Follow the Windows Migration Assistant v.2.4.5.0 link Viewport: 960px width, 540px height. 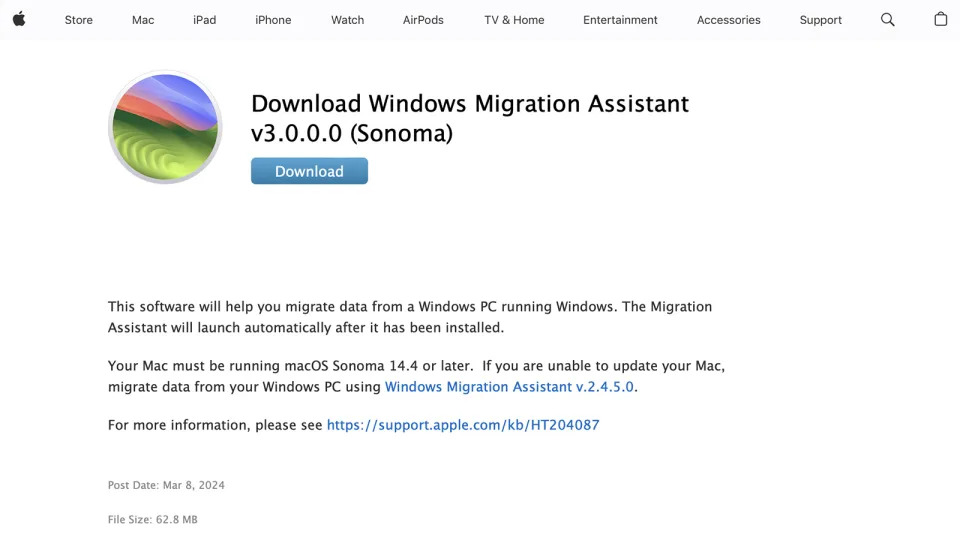point(509,387)
